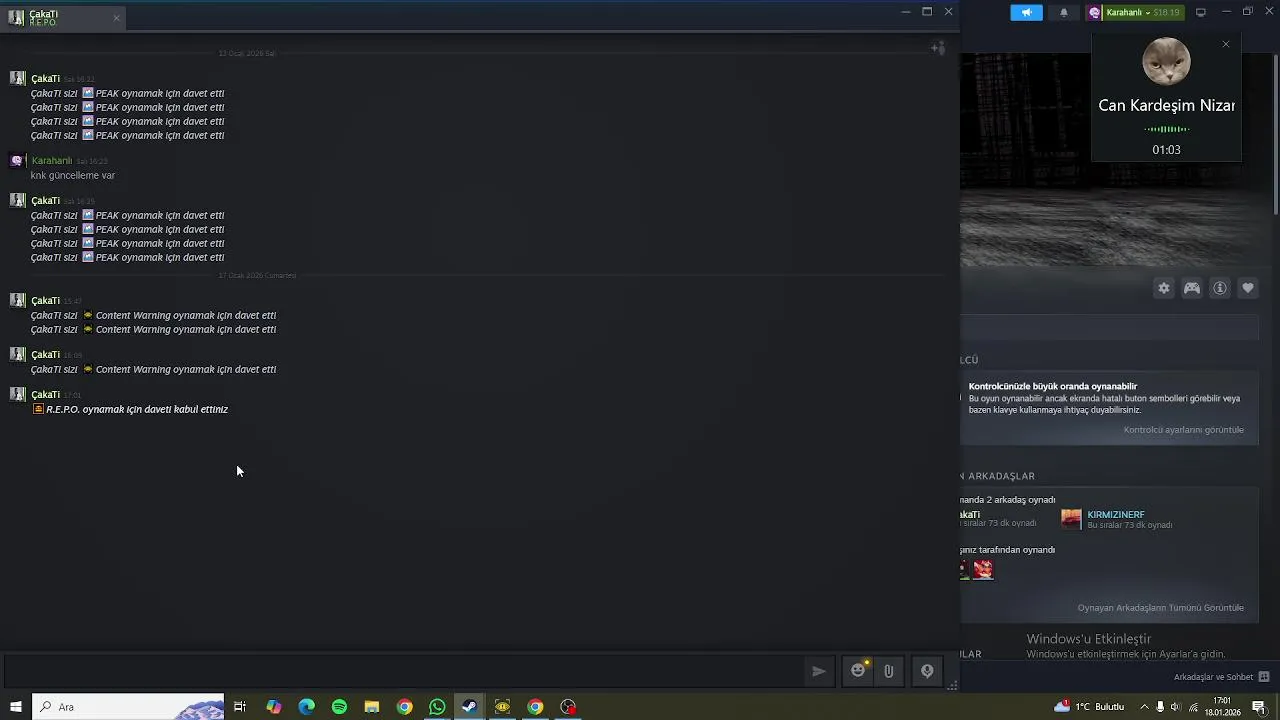Image resolution: width=1280 pixels, height=720 pixels.
Task: Click the taskbar search box 'Ara'
Action: coord(128,707)
